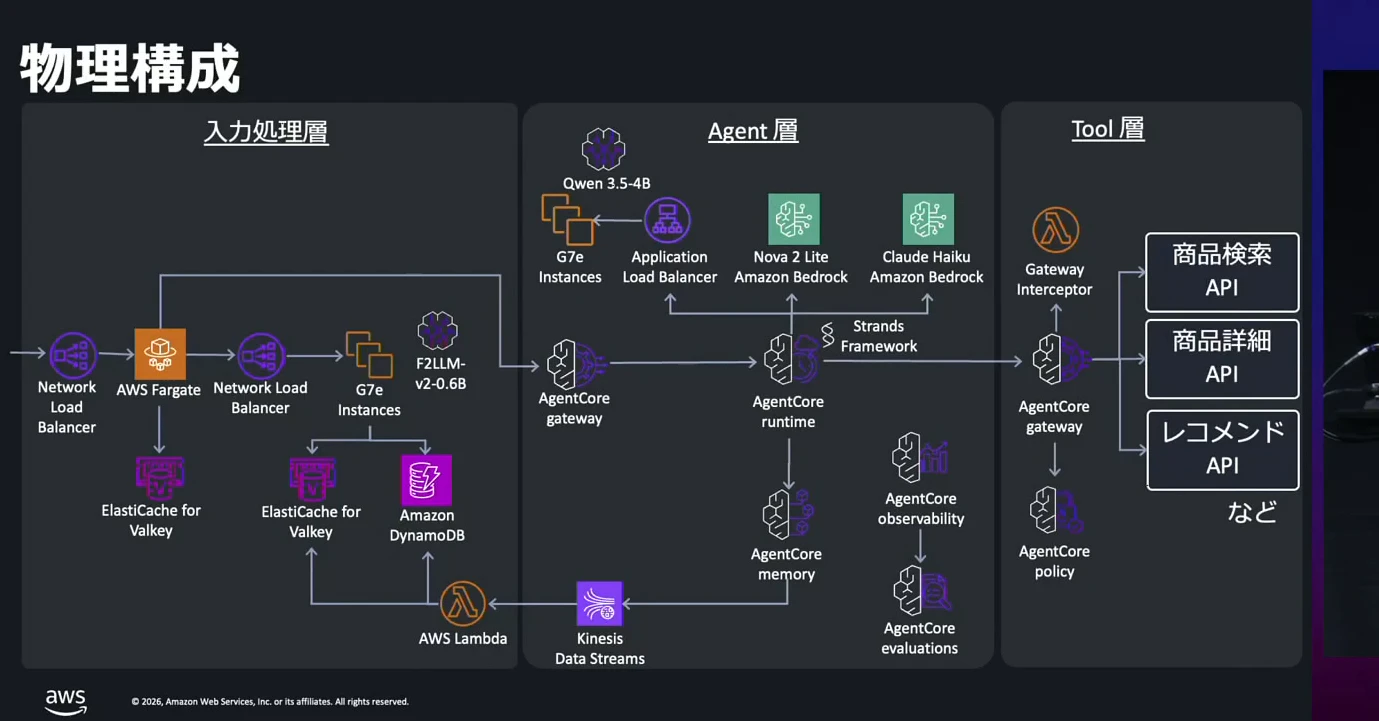Select 'Nova 2 Lite Amazon Bedrock' label
The height and width of the screenshot is (721, 1379).
tap(791, 267)
